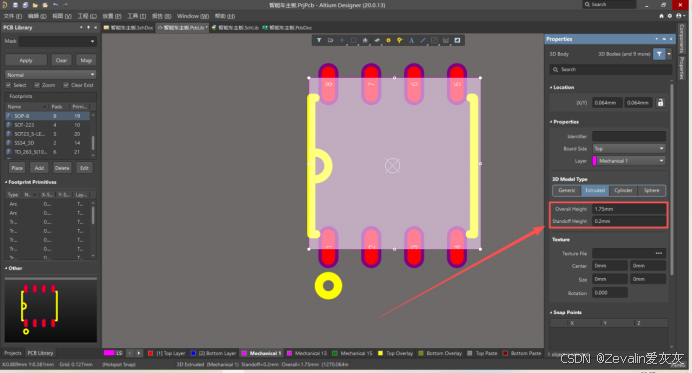The width and height of the screenshot is (692, 373).
Task: Click the Undo arrow icon
Action: pos(56,5)
